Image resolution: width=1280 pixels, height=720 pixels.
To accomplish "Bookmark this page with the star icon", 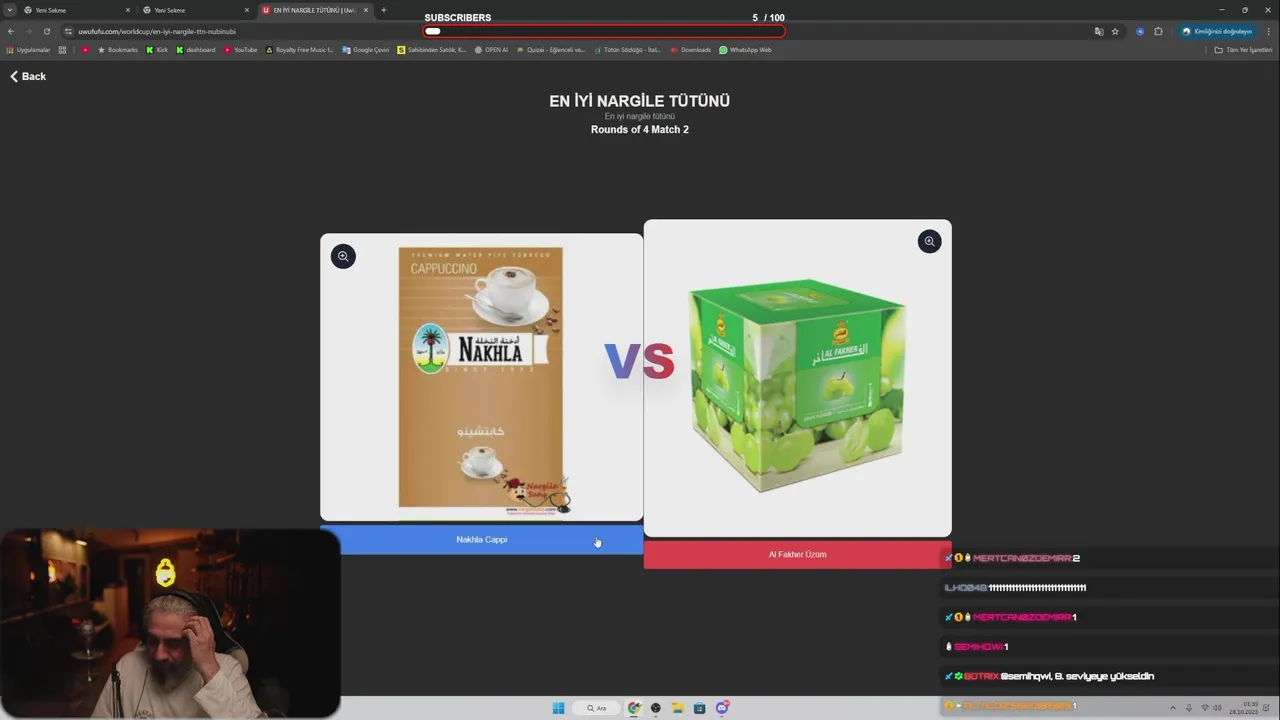I will 1115,31.
